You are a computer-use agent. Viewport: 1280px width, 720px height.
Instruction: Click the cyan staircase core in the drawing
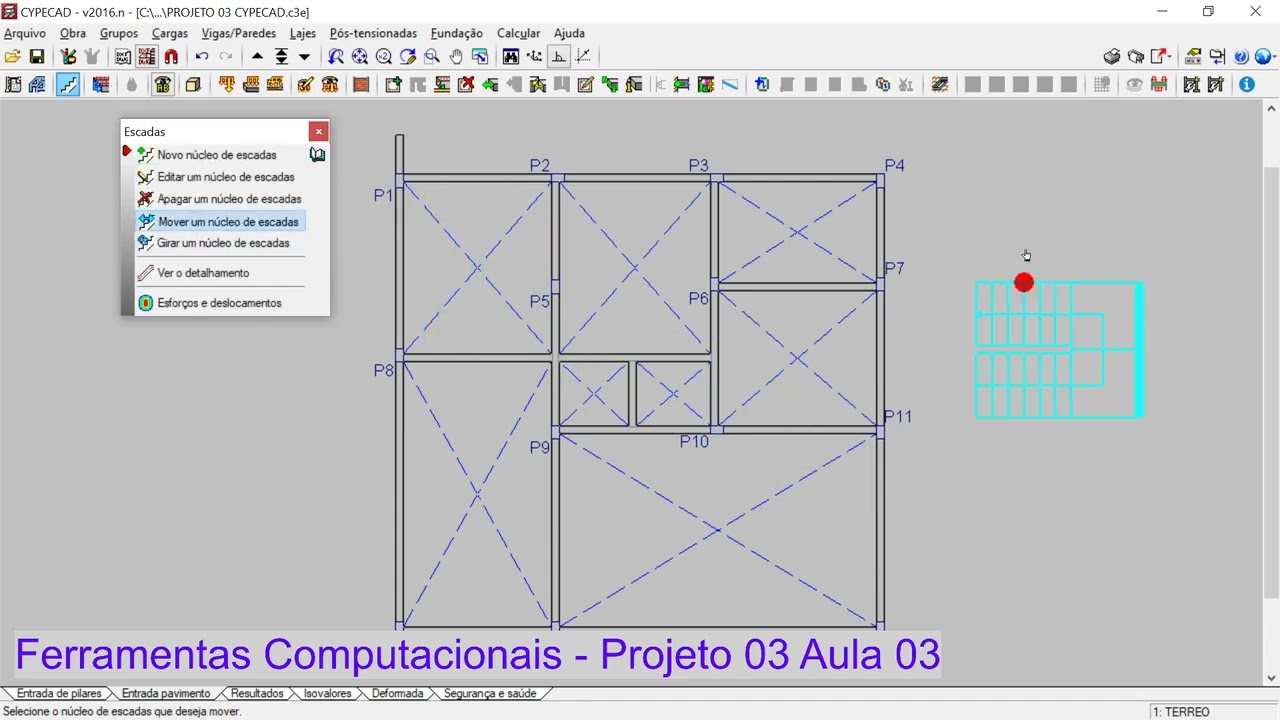(1058, 349)
